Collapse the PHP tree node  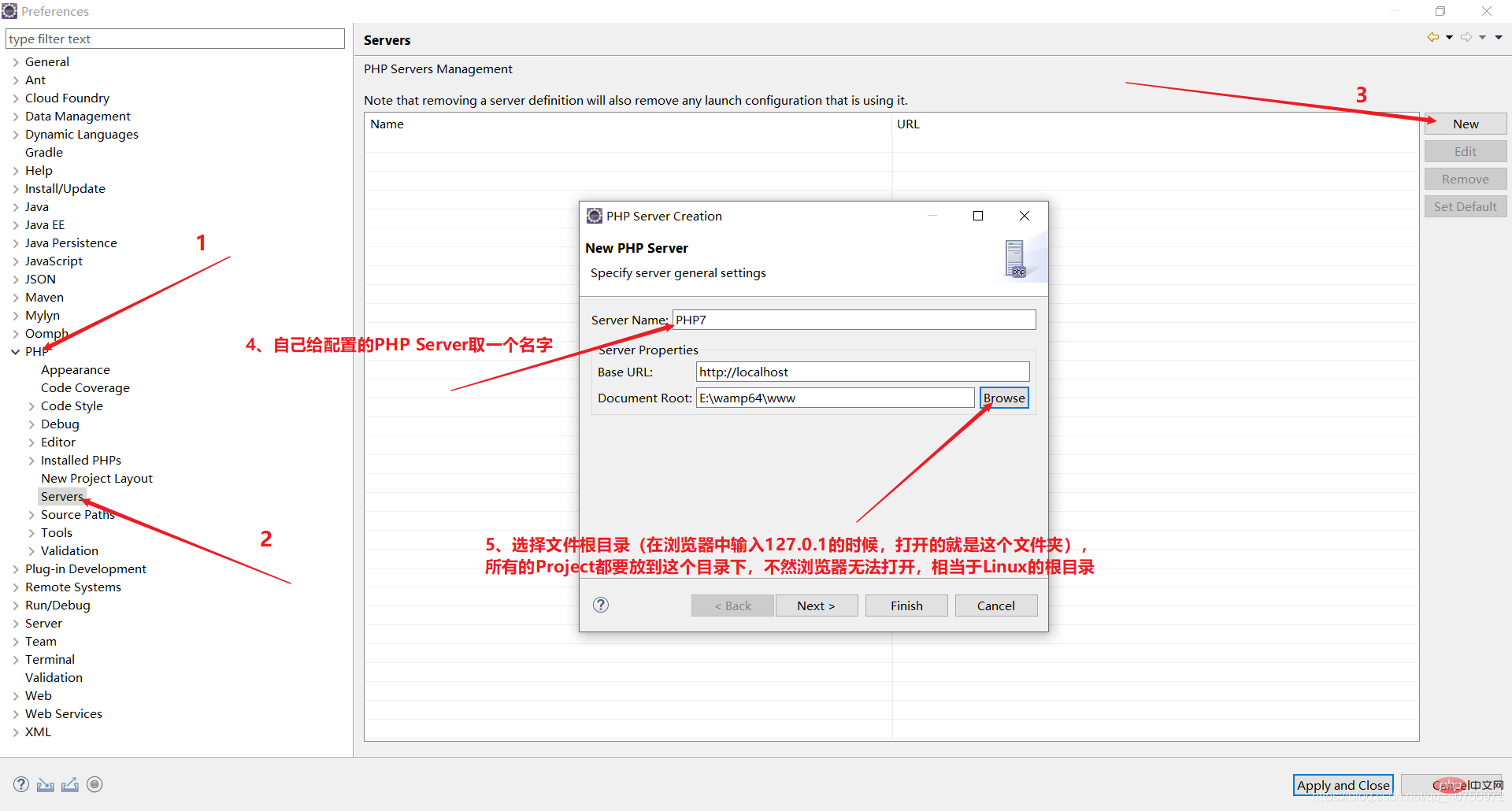tap(16, 352)
